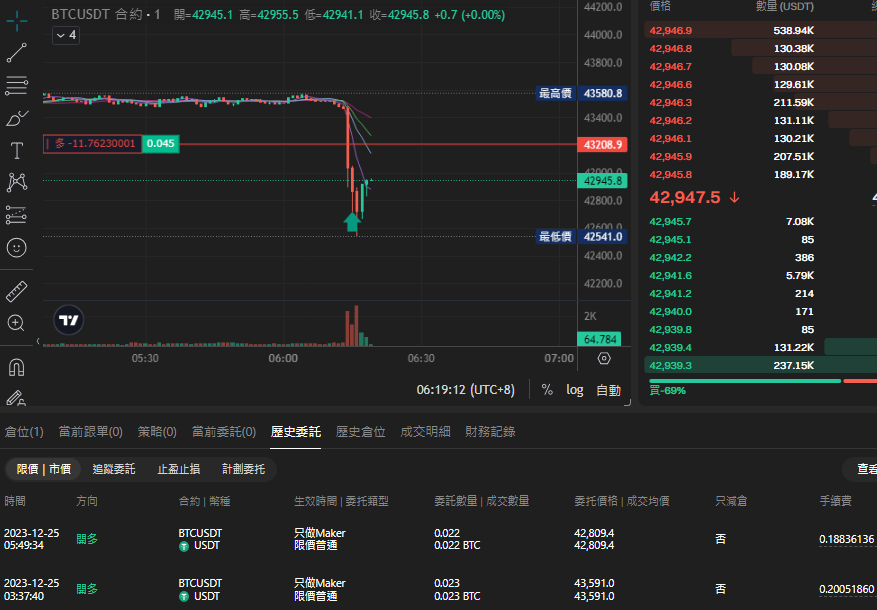The height and width of the screenshot is (610, 877).
Task: Click the order dated 2023-12-25 03:37:40
Action: click(x=31, y=589)
